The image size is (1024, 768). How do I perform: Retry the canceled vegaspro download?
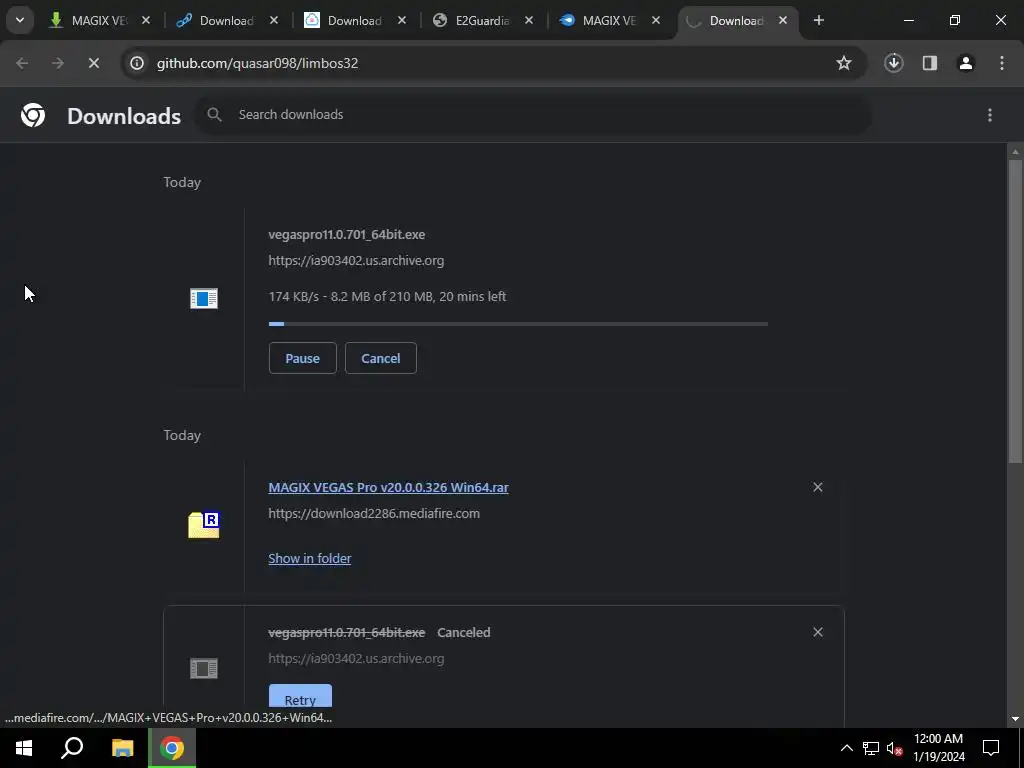point(300,697)
